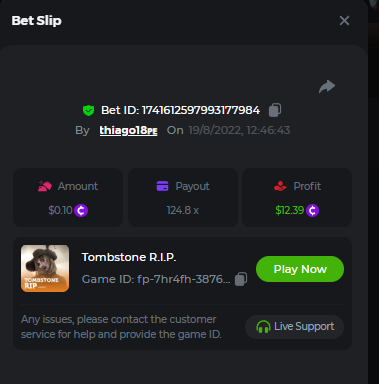Click the Play Now button
The height and width of the screenshot is (384, 379).
pos(300,269)
